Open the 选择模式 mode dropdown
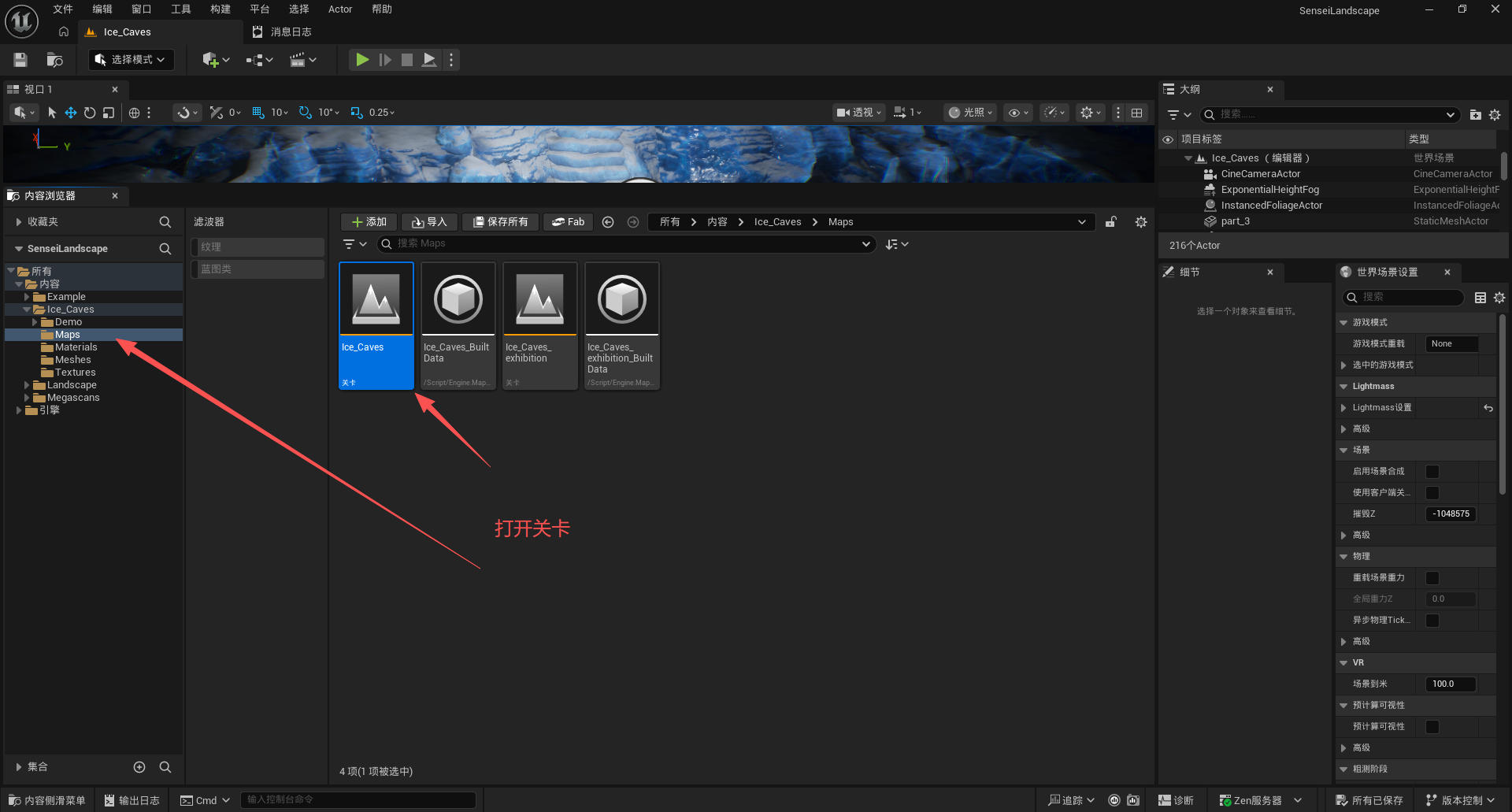The height and width of the screenshot is (812, 1512). (131, 60)
